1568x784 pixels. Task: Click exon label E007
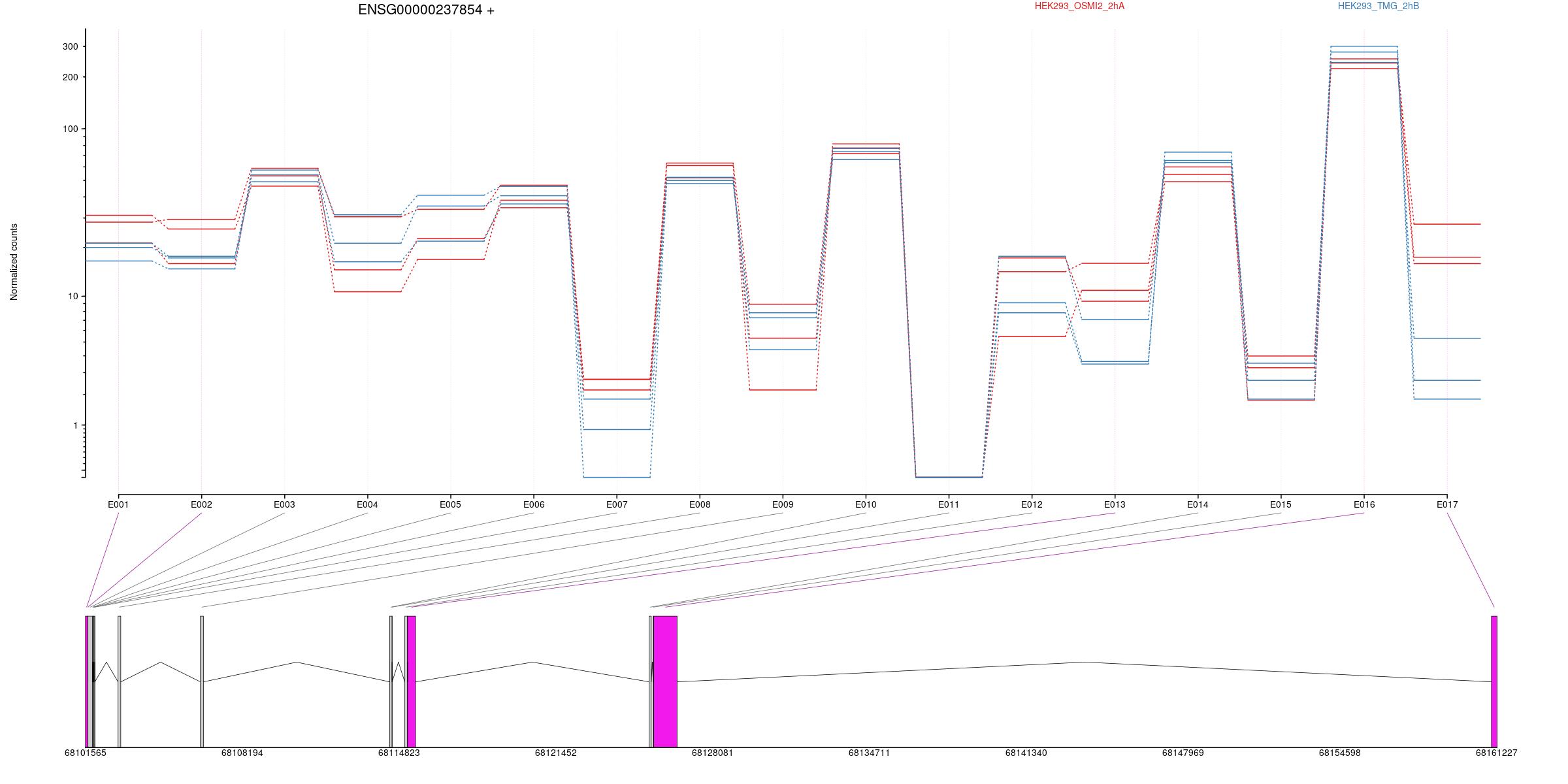tap(617, 504)
